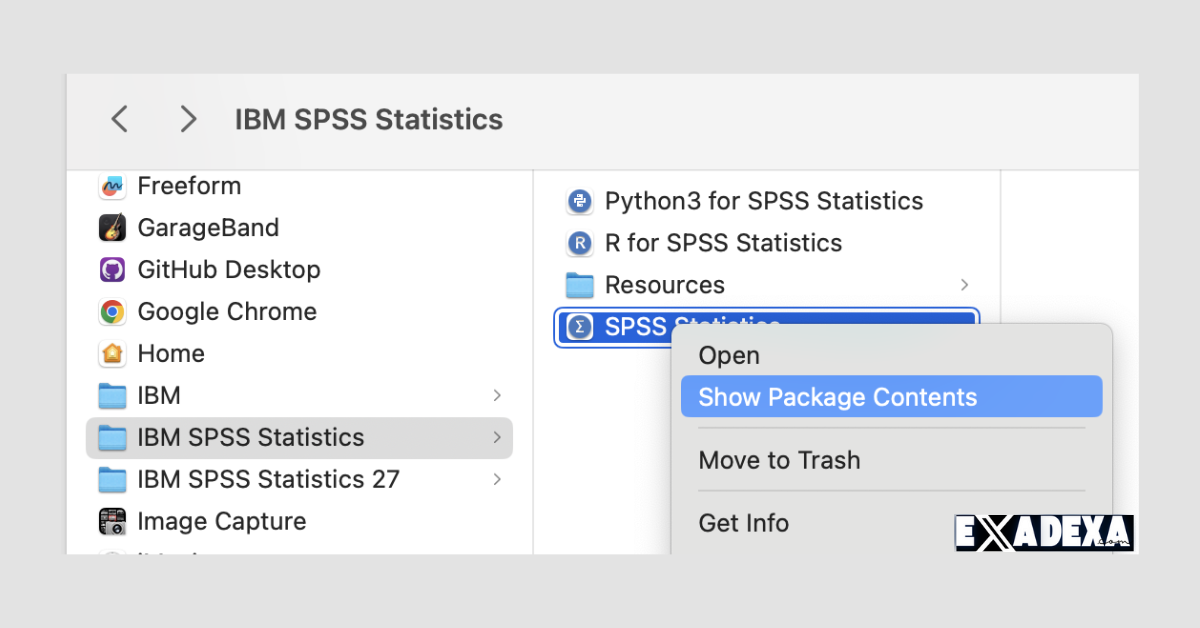Select Get Info in the context menu
This screenshot has width=1200, height=628.
743,523
